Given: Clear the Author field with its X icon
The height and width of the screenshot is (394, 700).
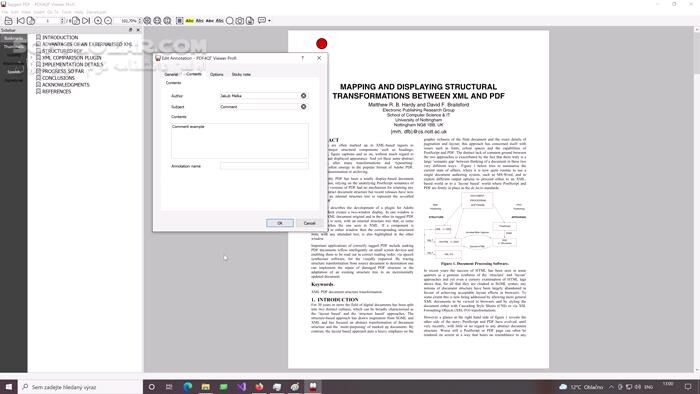Looking at the screenshot, I should pos(304,96).
